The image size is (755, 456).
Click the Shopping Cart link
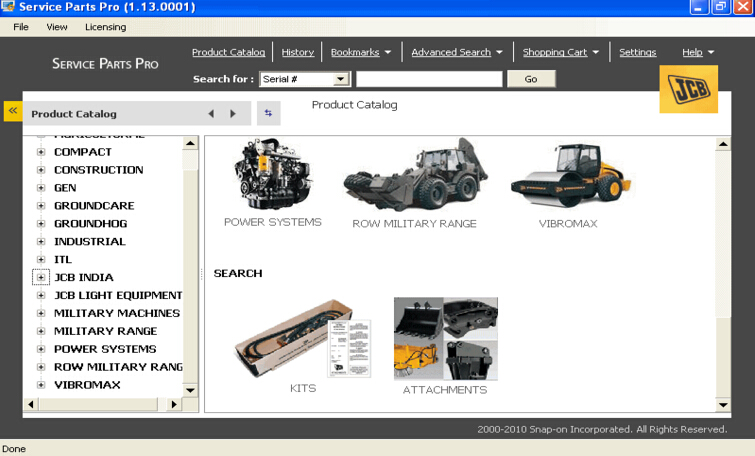point(555,52)
